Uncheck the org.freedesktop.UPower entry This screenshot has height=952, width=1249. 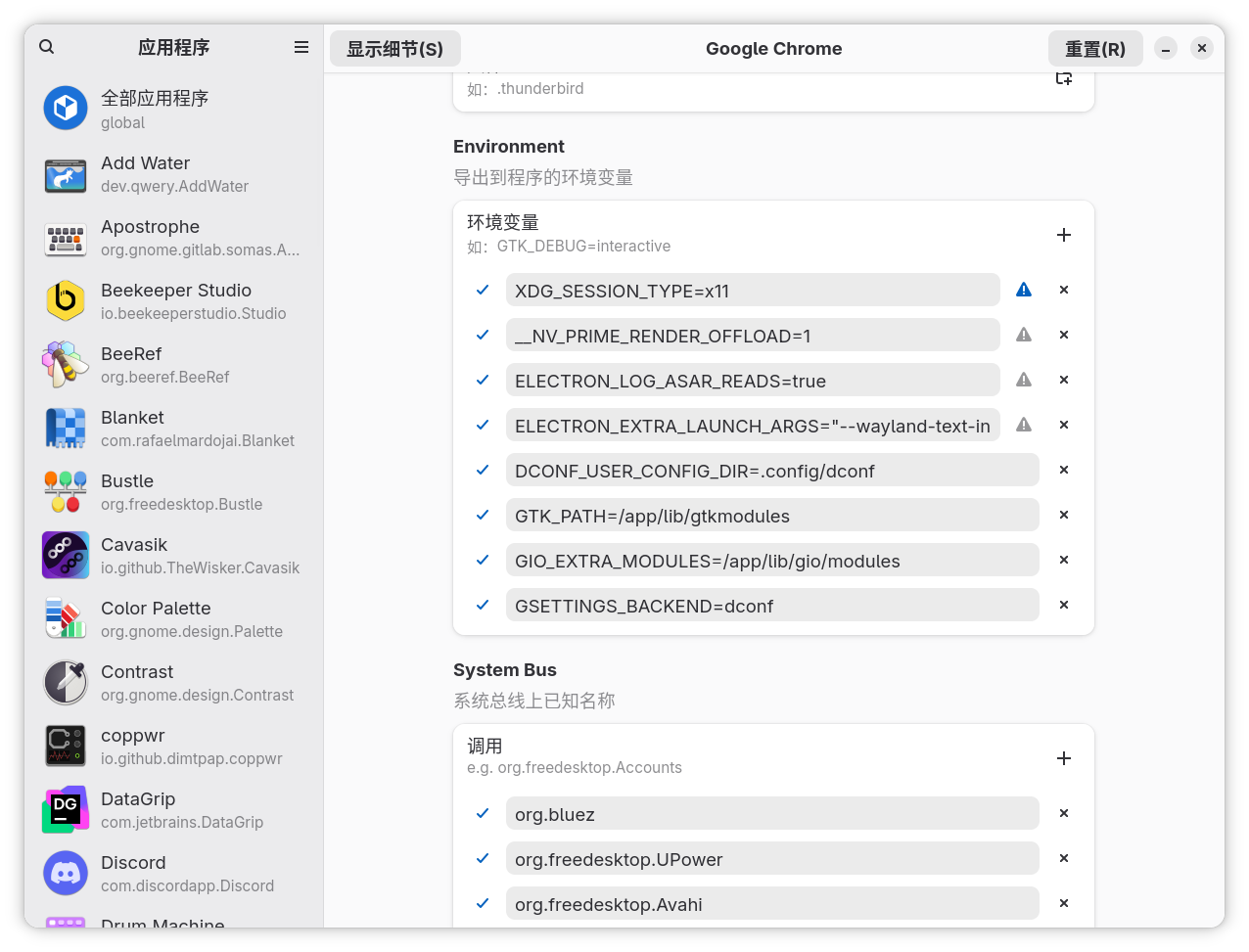pos(483,858)
